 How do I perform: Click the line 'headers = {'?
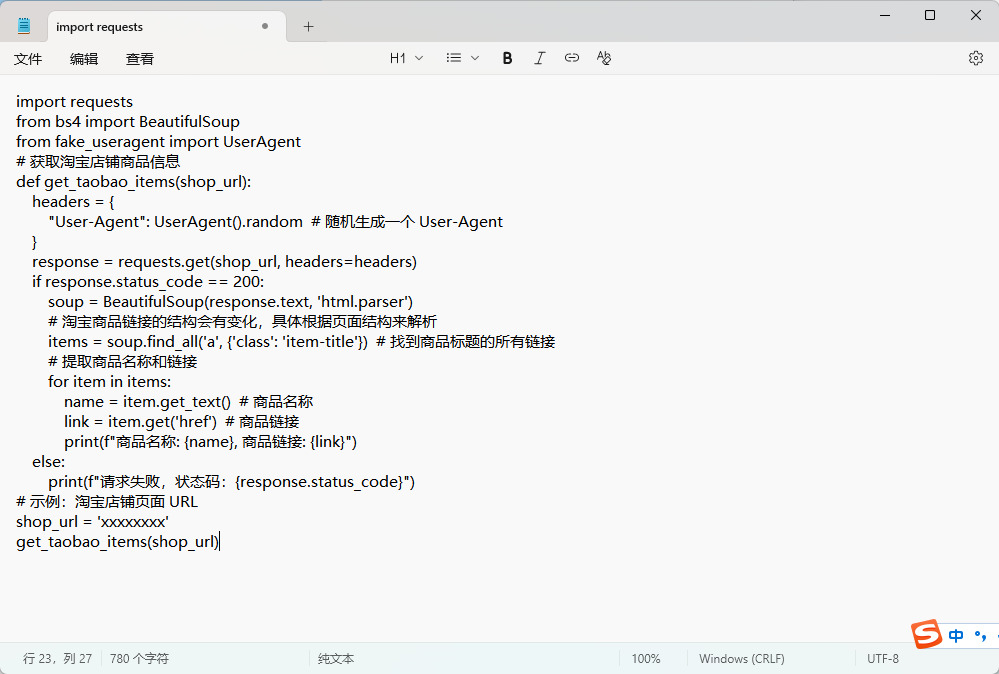click(73, 202)
